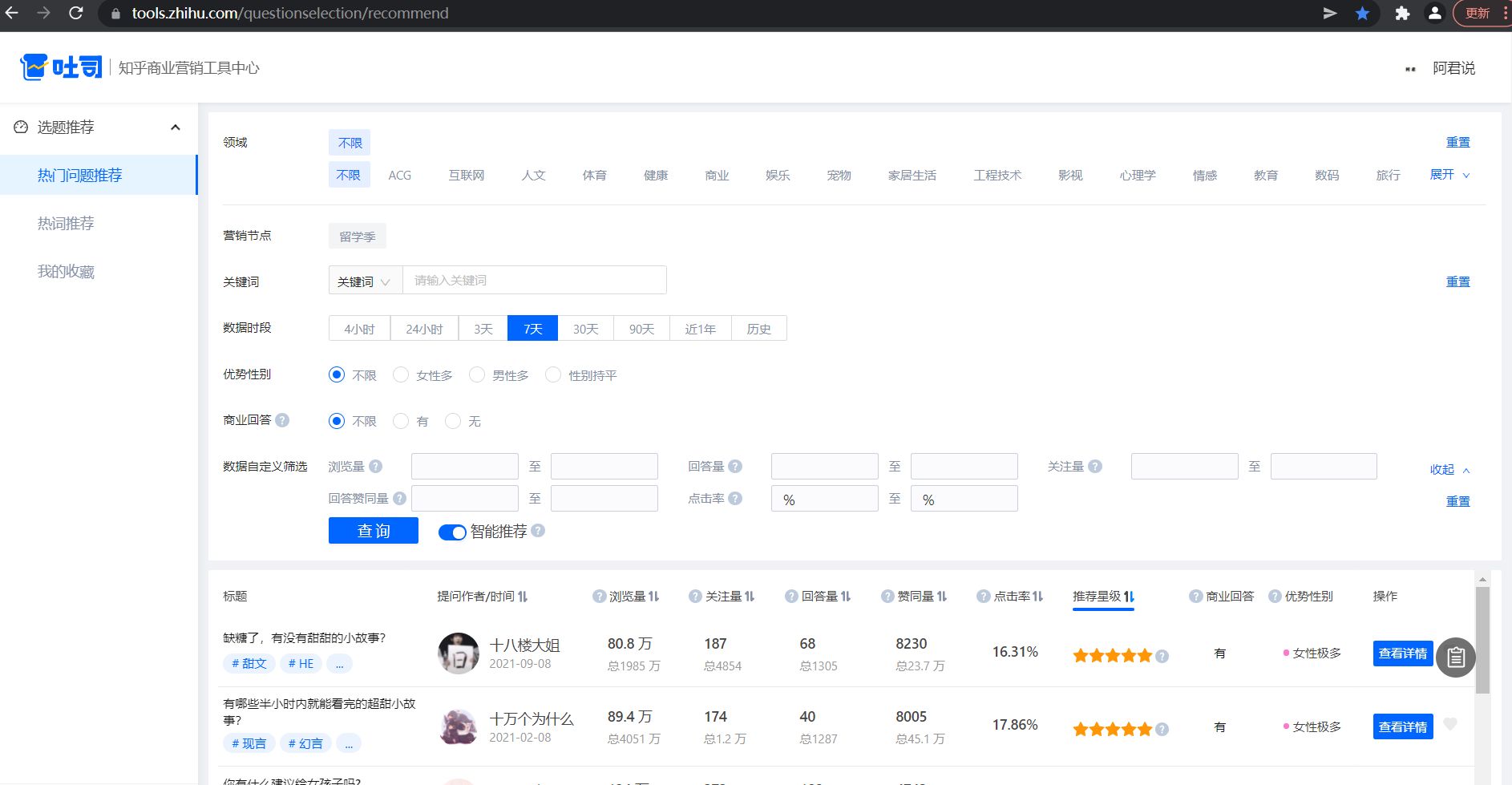Reset custom data filters

(1457, 501)
